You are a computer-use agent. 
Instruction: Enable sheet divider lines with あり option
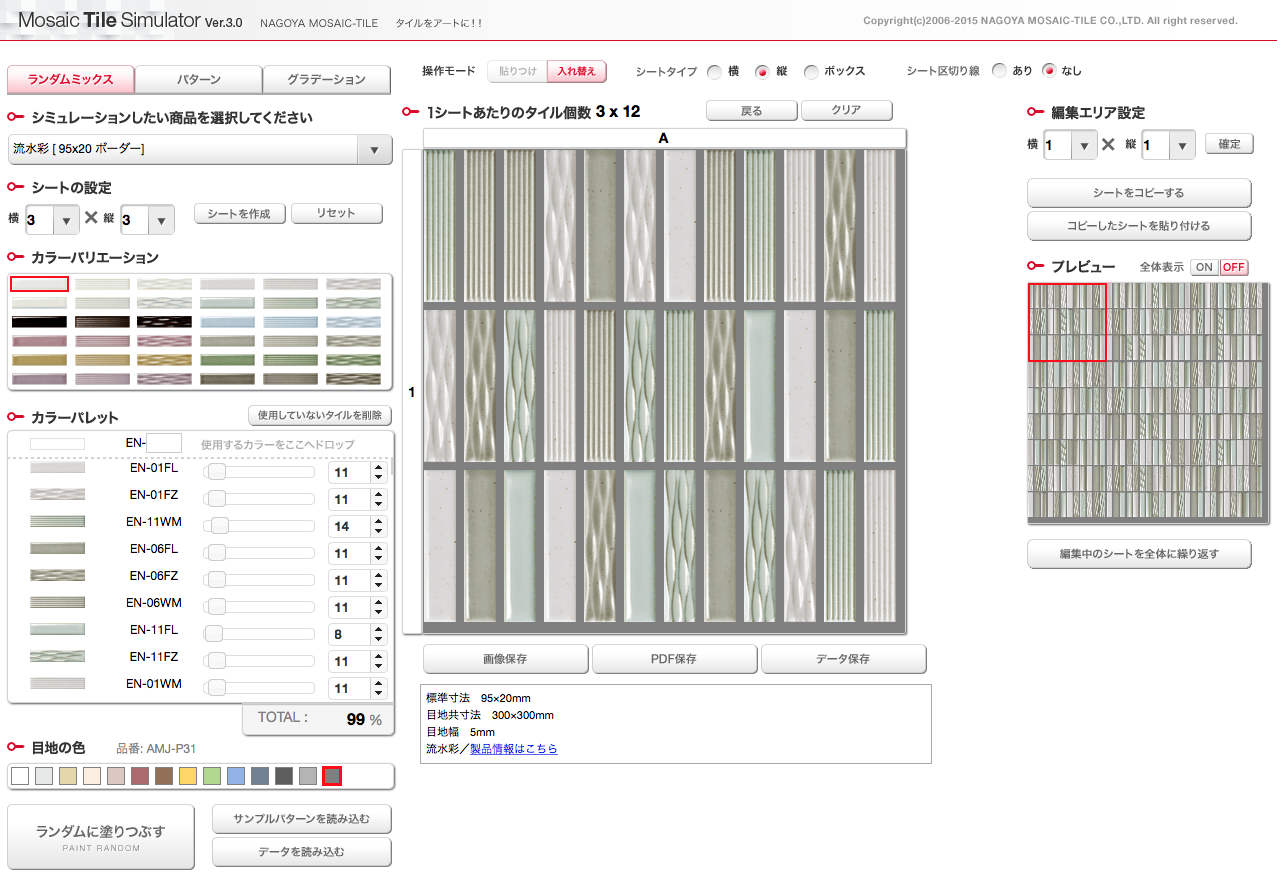(999, 71)
